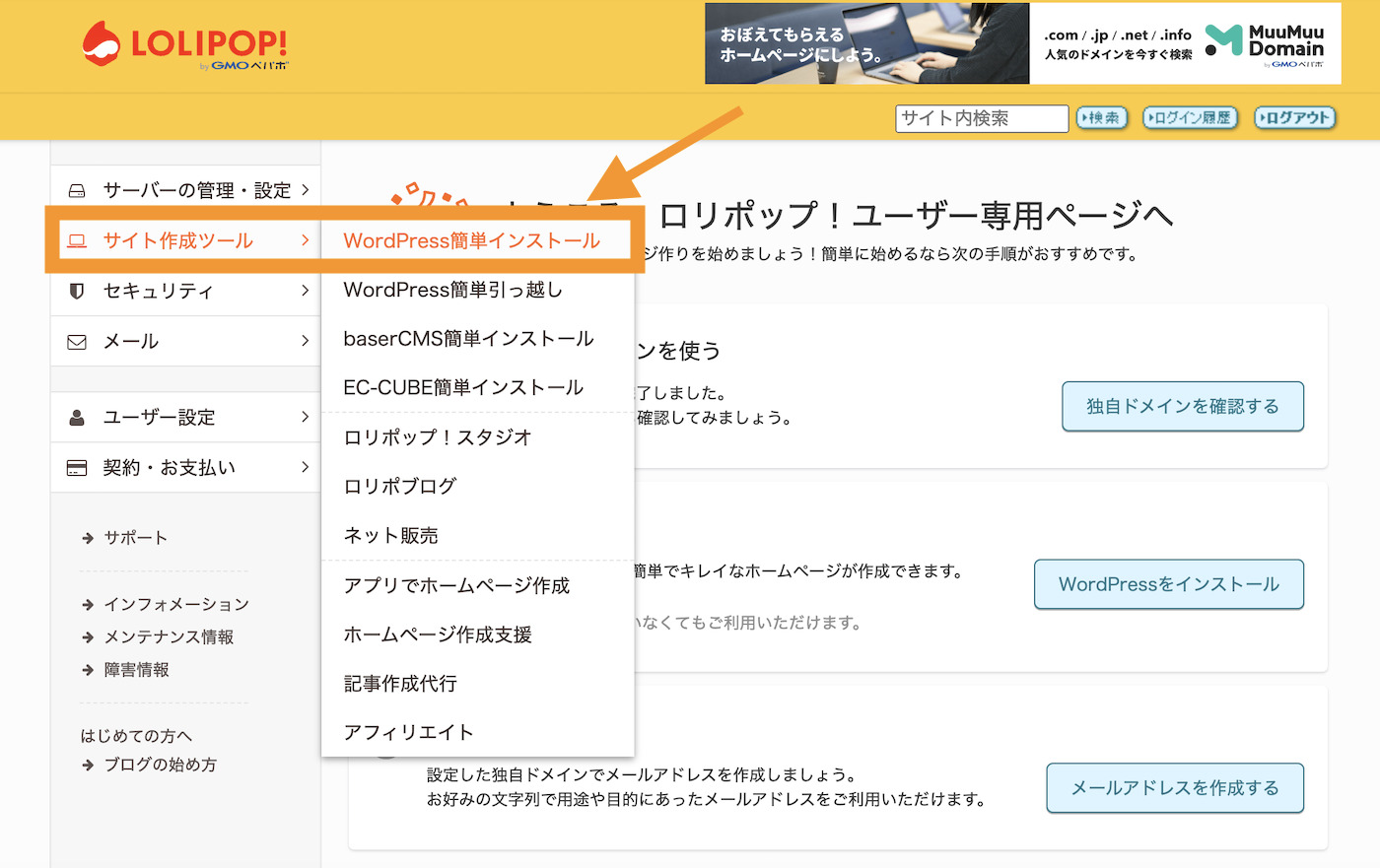Screen dimensions: 1380x868
Task: Select WordPress簡単インストール in the submenu
Action: point(471,240)
